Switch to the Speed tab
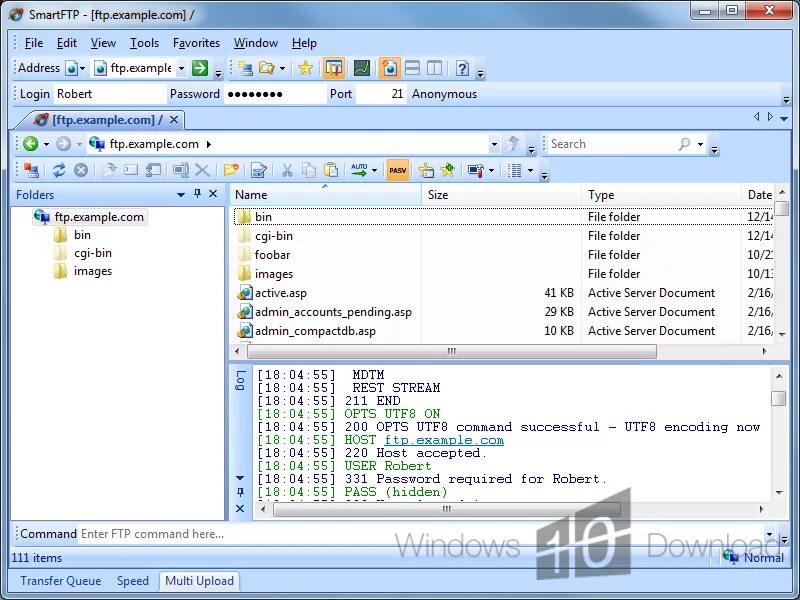Image resolution: width=800 pixels, height=600 pixels. click(133, 581)
